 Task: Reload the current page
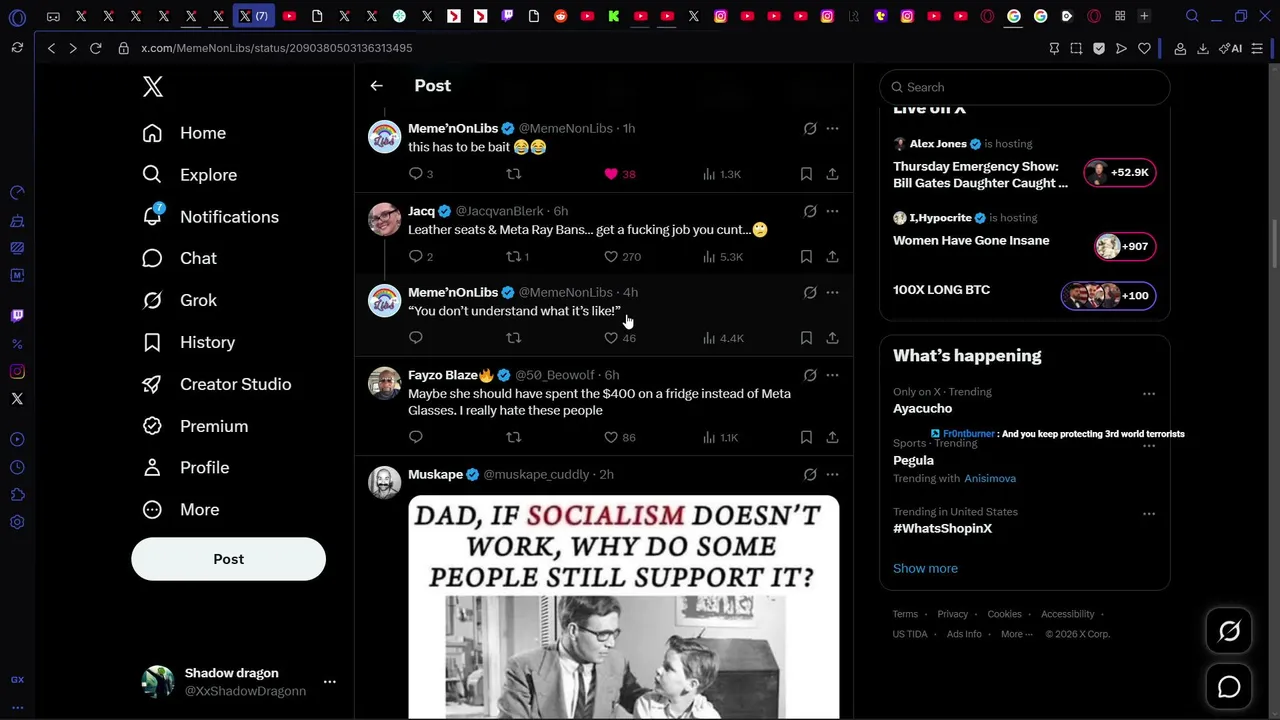point(95,48)
